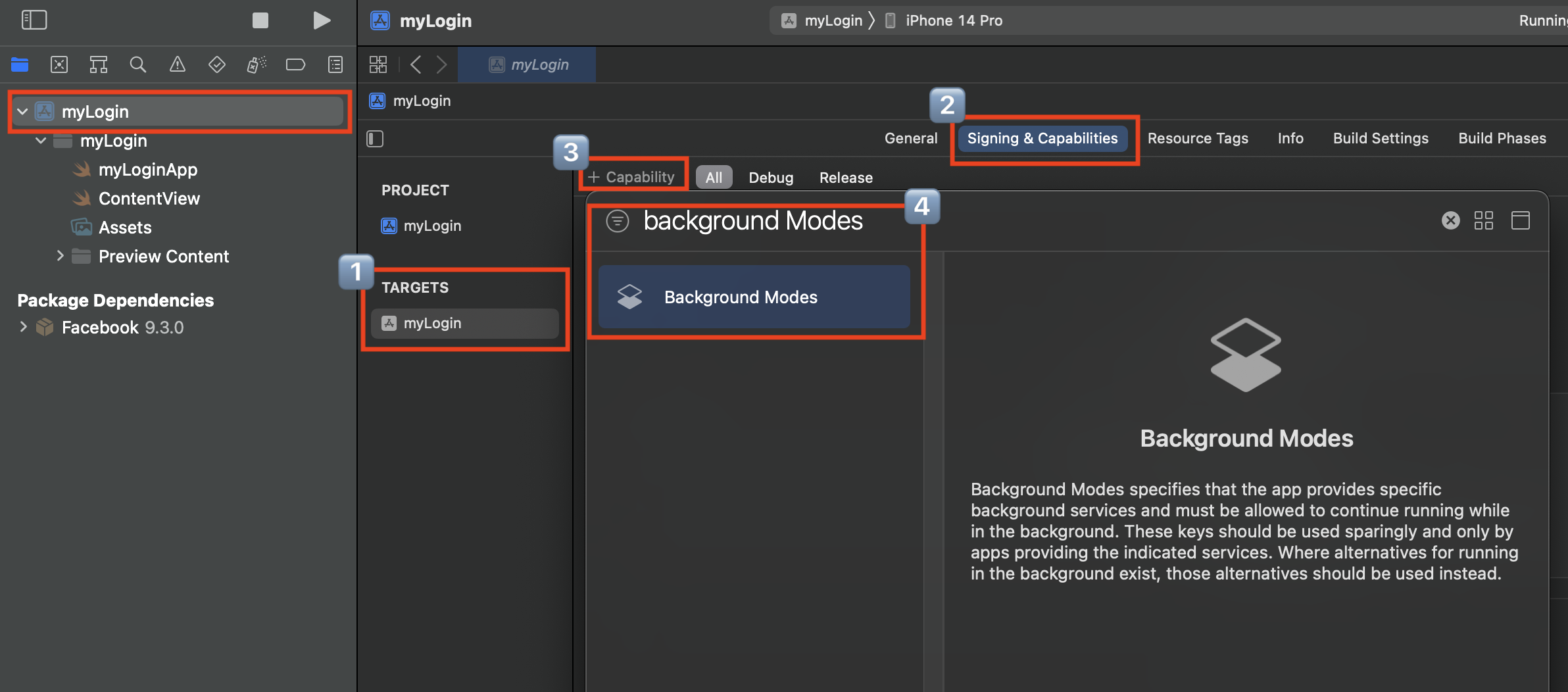Click the myLogin editor tab
Screen dimensions: 1568x692
[527, 64]
